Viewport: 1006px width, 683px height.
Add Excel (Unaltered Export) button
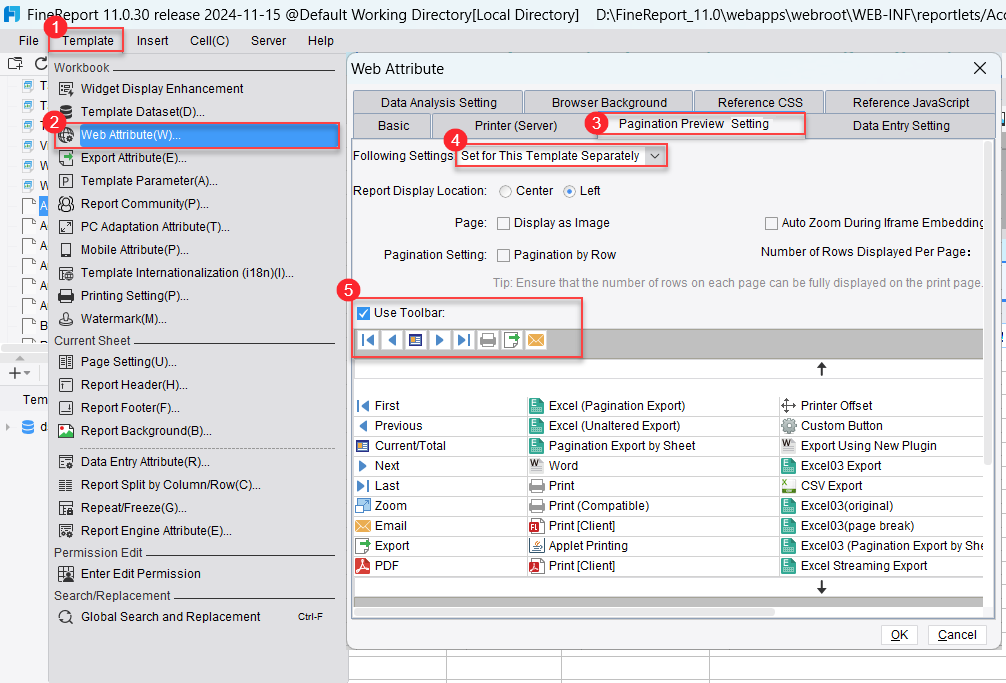[604, 426]
